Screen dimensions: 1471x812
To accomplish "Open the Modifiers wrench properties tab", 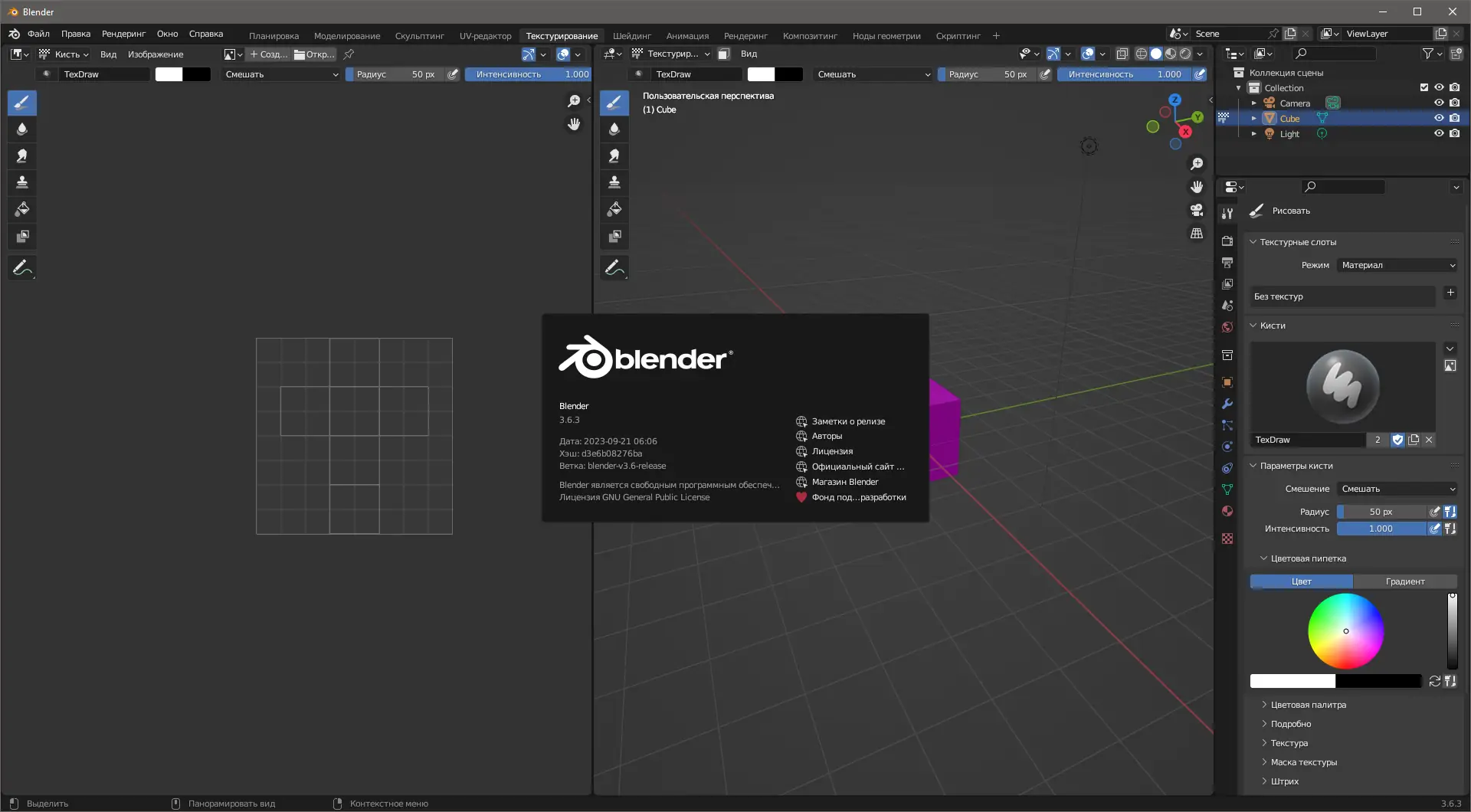I will click(x=1227, y=404).
